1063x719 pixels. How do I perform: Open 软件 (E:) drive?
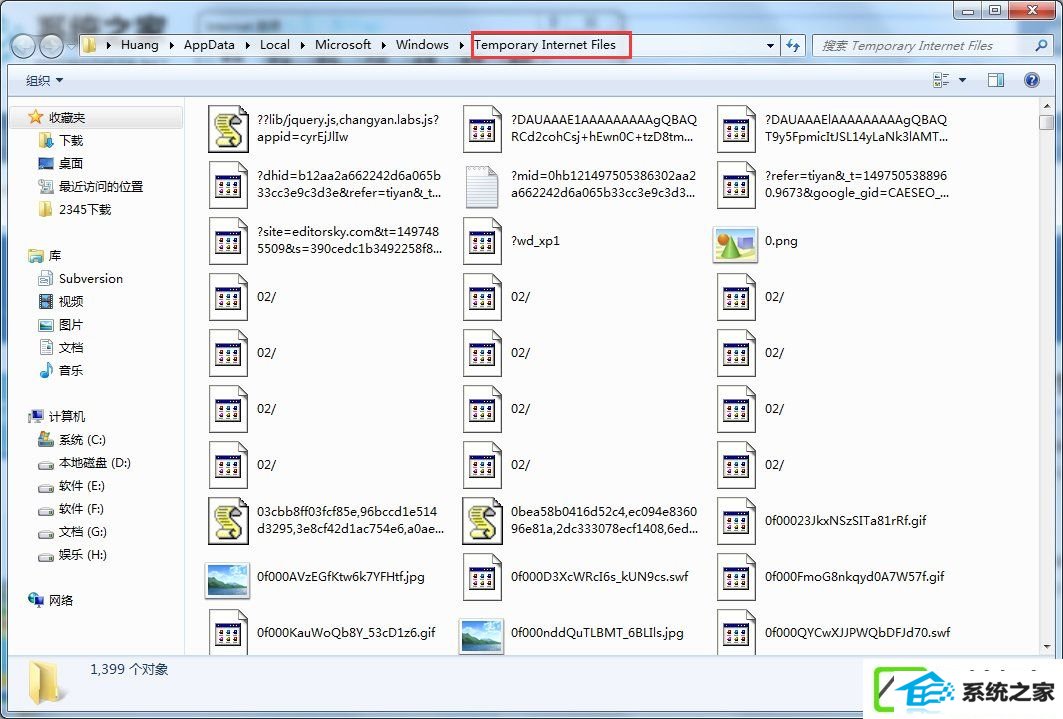point(81,486)
